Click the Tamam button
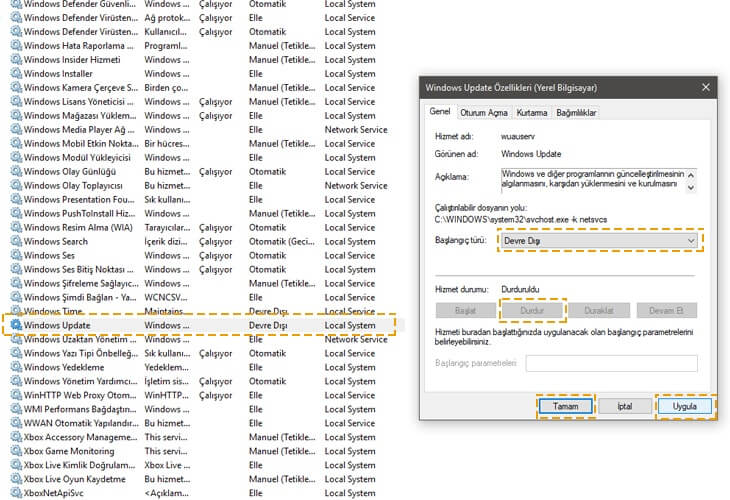This screenshot has width=730, height=500. pos(565,406)
